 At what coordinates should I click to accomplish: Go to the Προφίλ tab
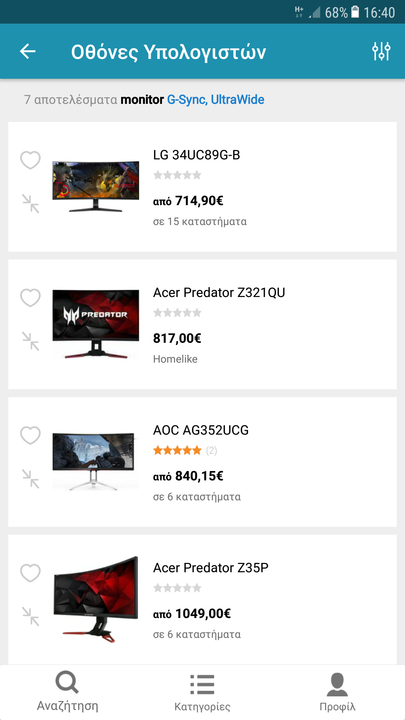point(337,692)
